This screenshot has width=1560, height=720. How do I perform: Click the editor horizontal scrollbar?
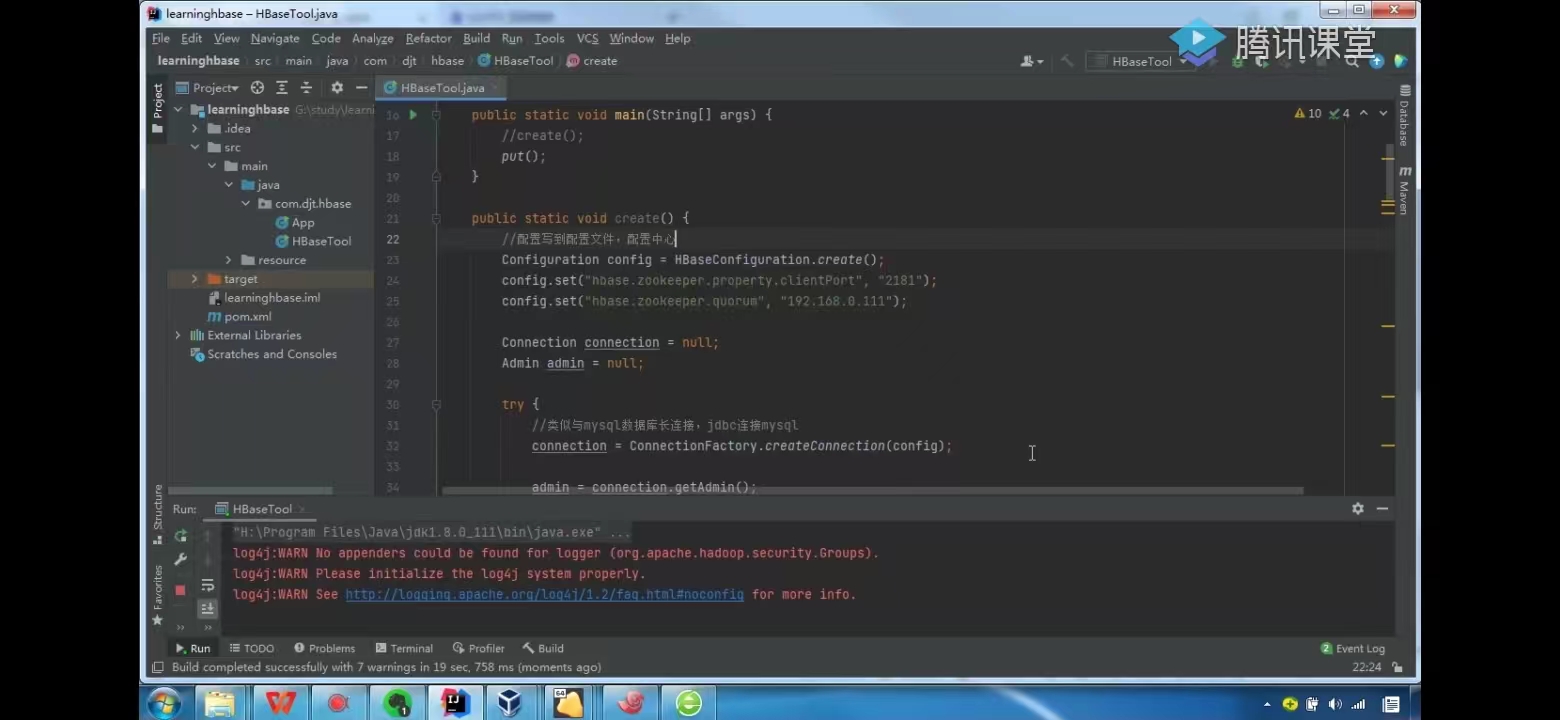pos(872,491)
